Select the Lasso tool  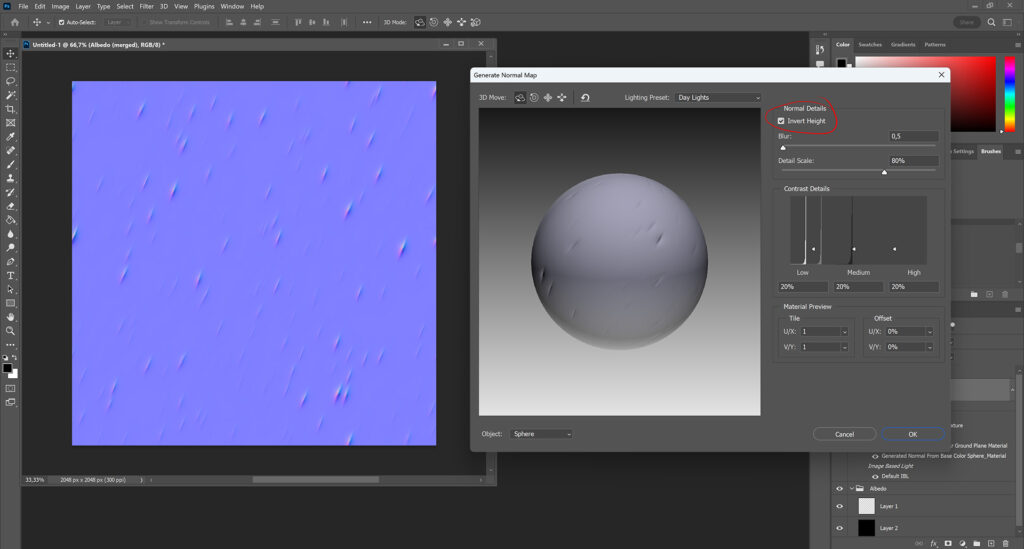(11, 81)
